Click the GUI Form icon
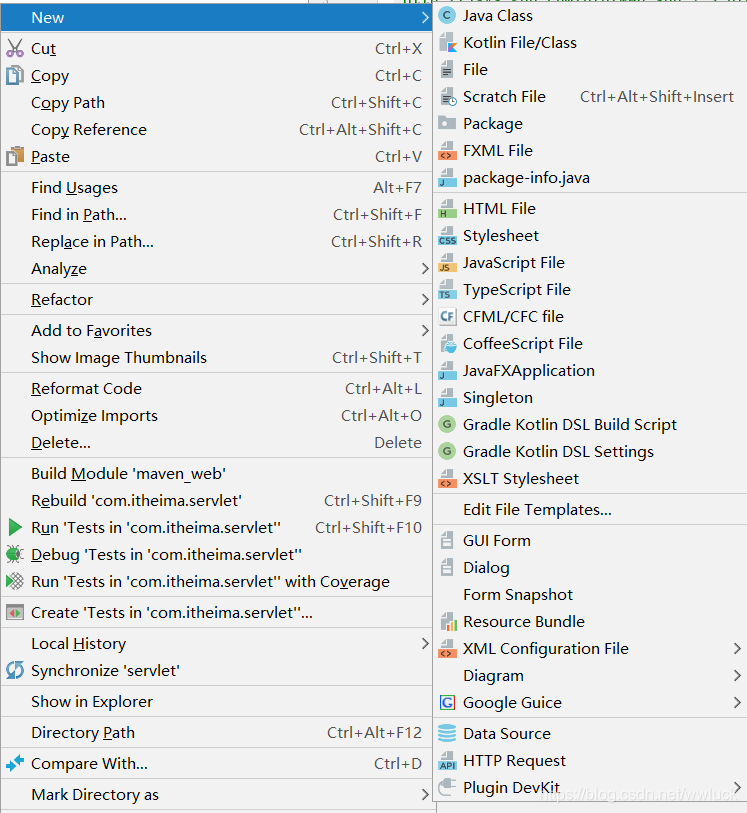Image resolution: width=747 pixels, height=813 pixels. click(x=447, y=540)
